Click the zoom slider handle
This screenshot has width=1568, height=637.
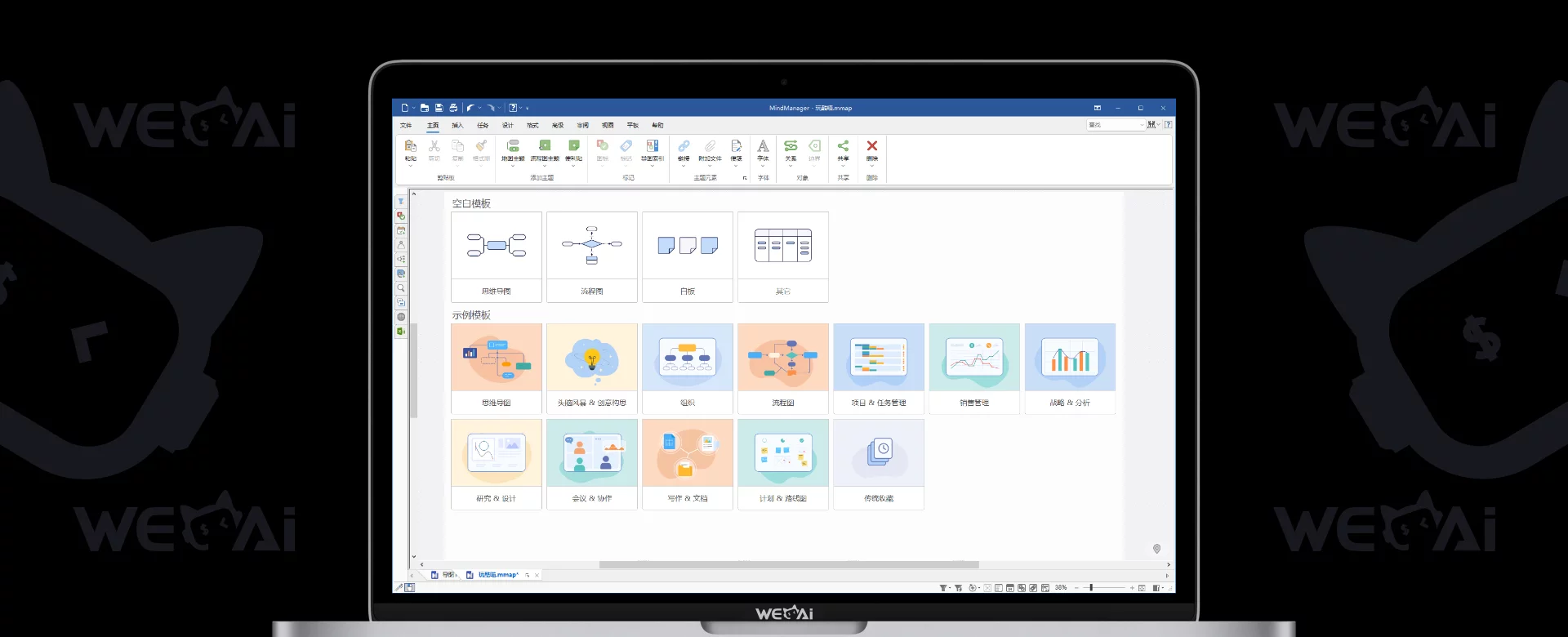(1092, 588)
